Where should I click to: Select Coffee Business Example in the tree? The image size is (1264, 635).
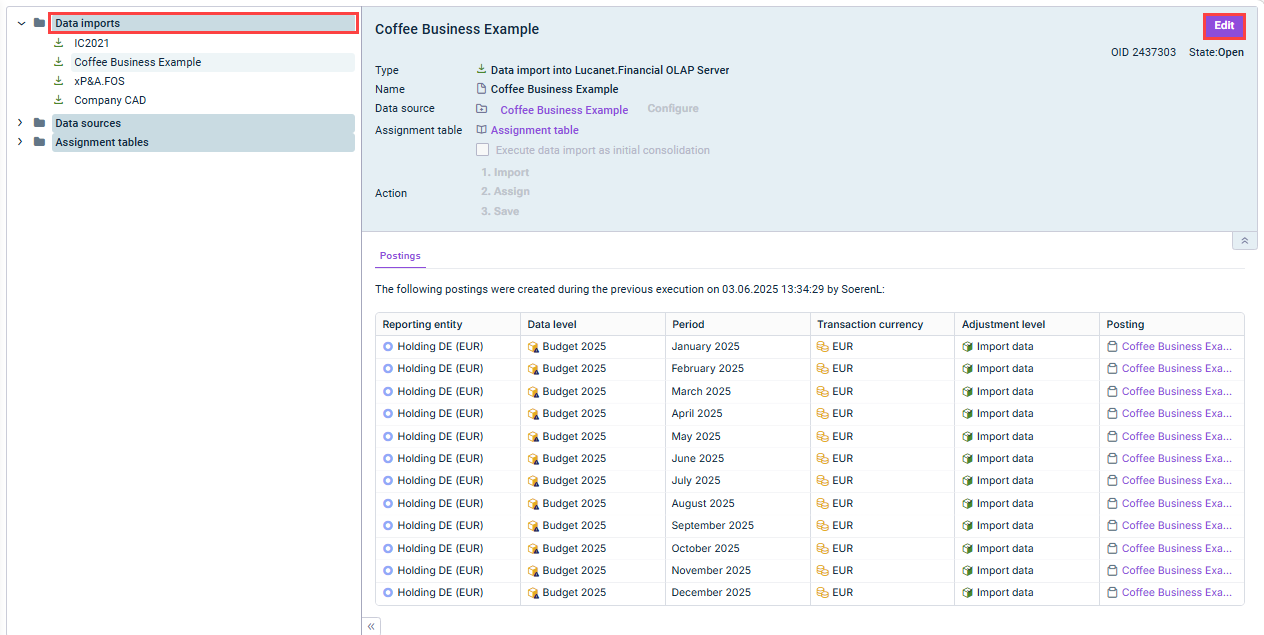click(x=138, y=62)
